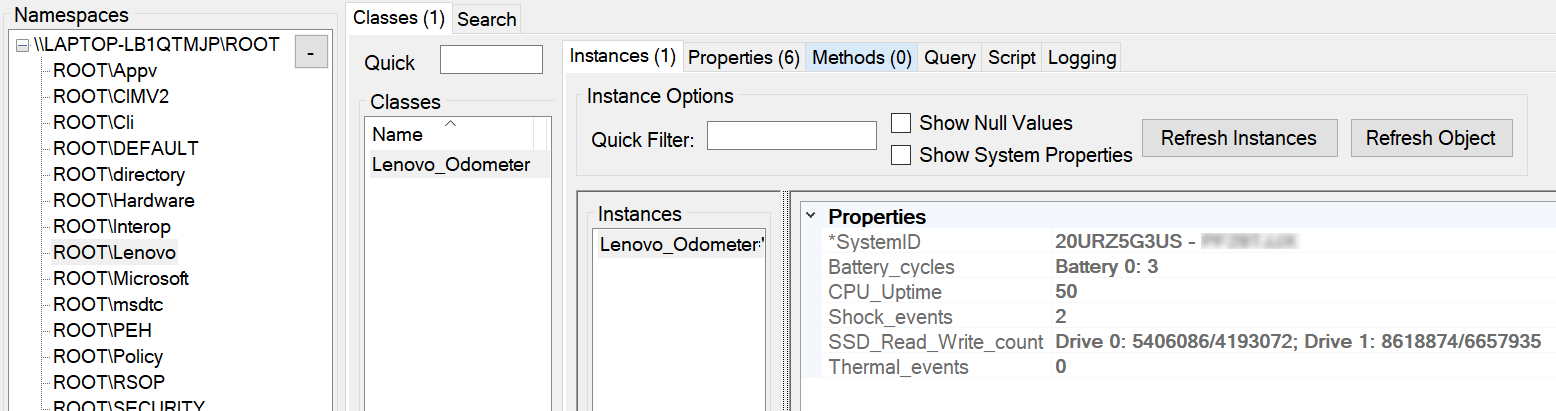Enable Show Null Values checkbox

901,123
